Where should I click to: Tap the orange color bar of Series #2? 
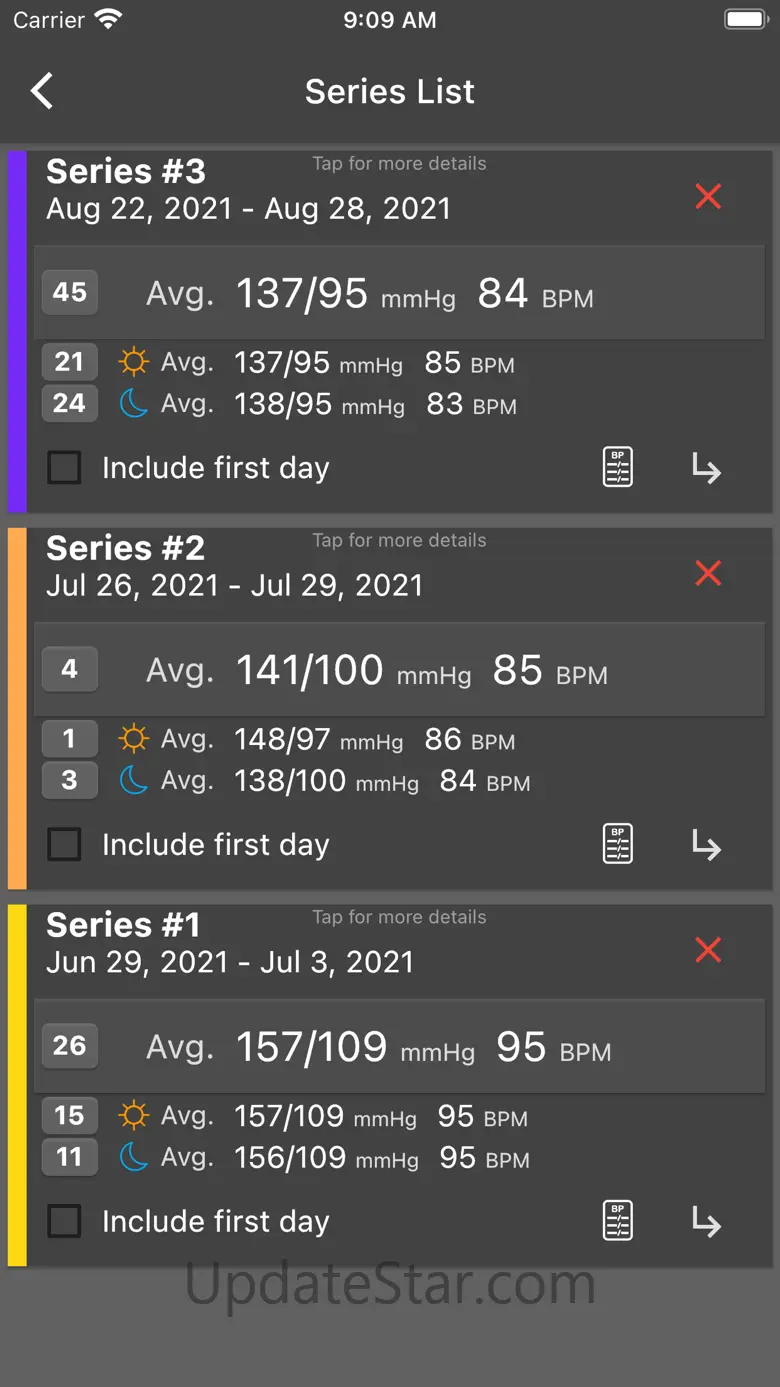(x=17, y=708)
